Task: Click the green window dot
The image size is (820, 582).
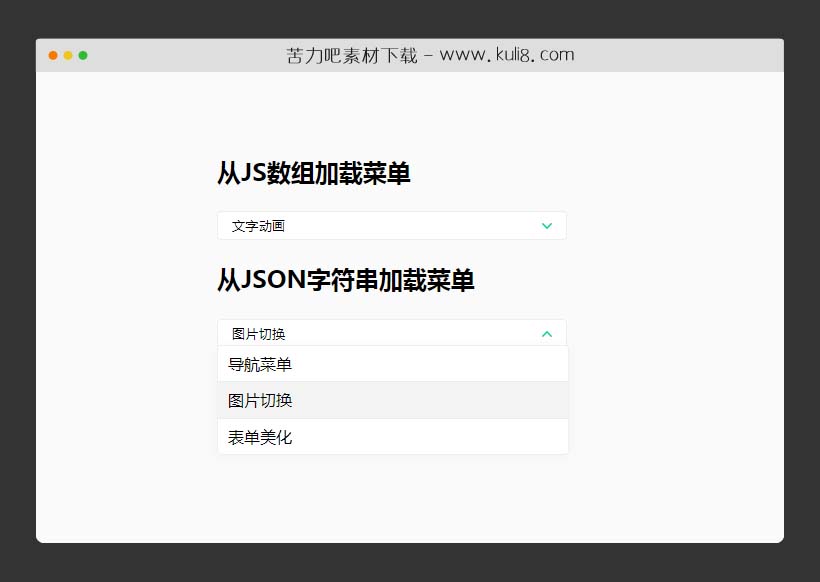Action: (84, 57)
